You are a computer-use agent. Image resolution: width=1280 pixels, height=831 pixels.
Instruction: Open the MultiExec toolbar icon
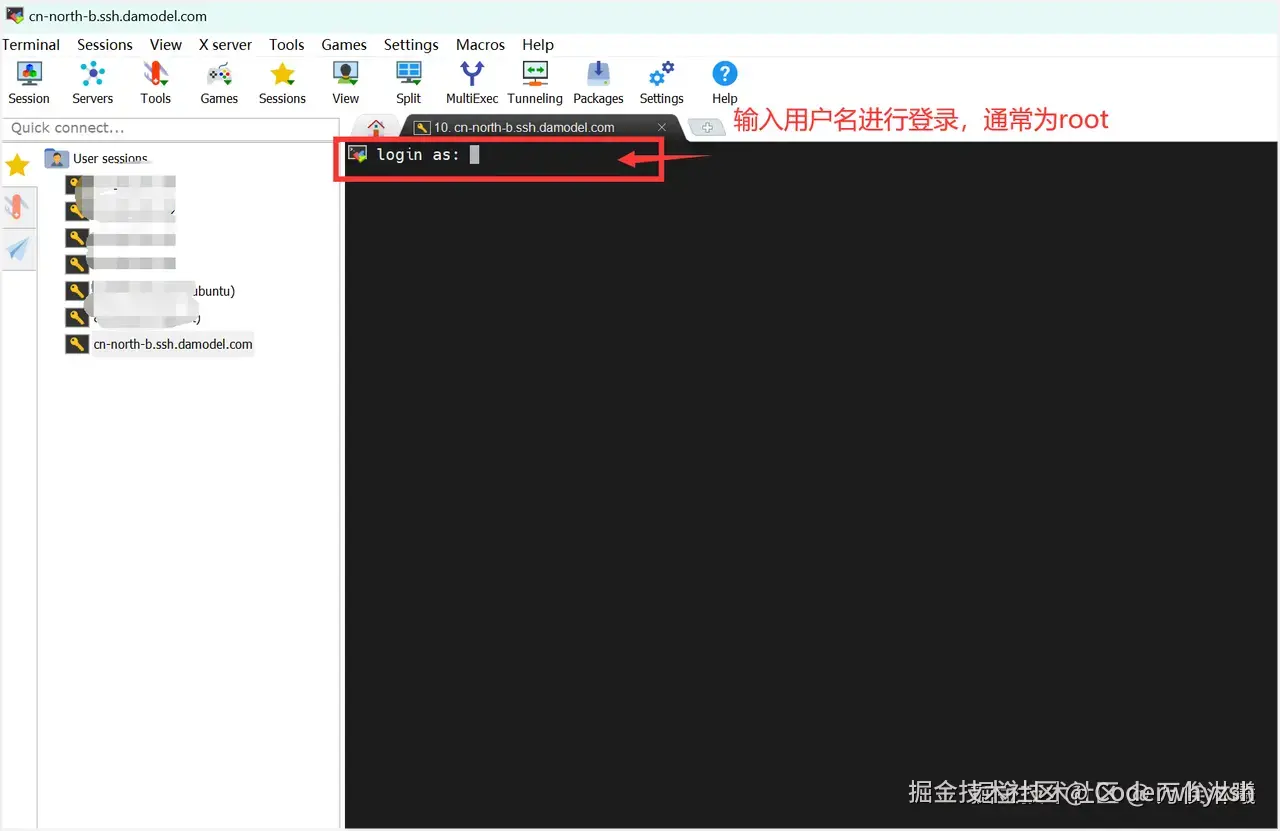click(x=472, y=83)
